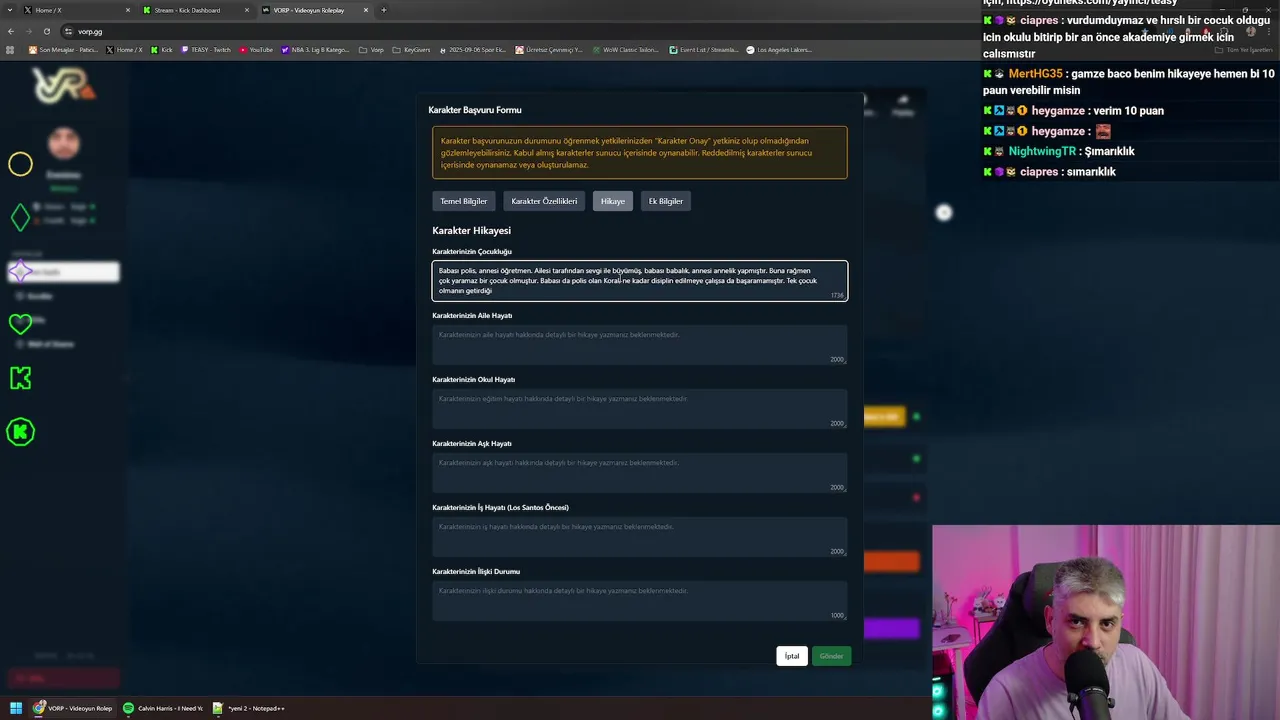The height and width of the screenshot is (720, 1280).
Task: Close the Home / X browser tab
Action: 128,10
